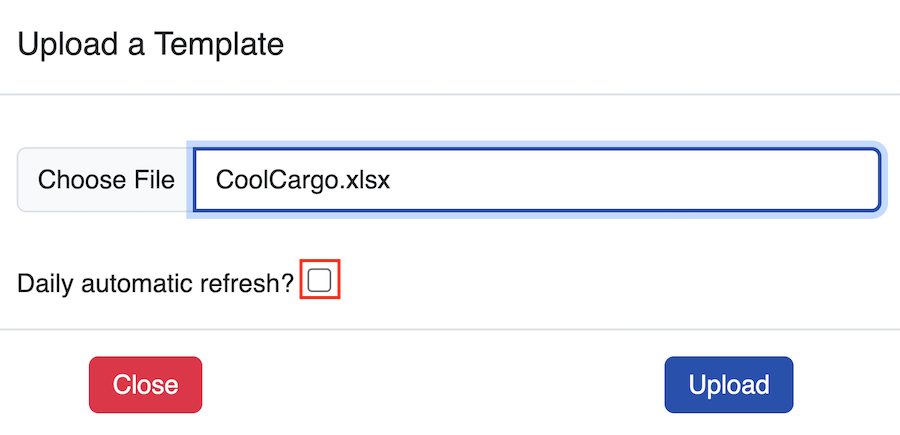Toggle the automatic refresh checkbox
The width and height of the screenshot is (900, 435).
(x=320, y=281)
